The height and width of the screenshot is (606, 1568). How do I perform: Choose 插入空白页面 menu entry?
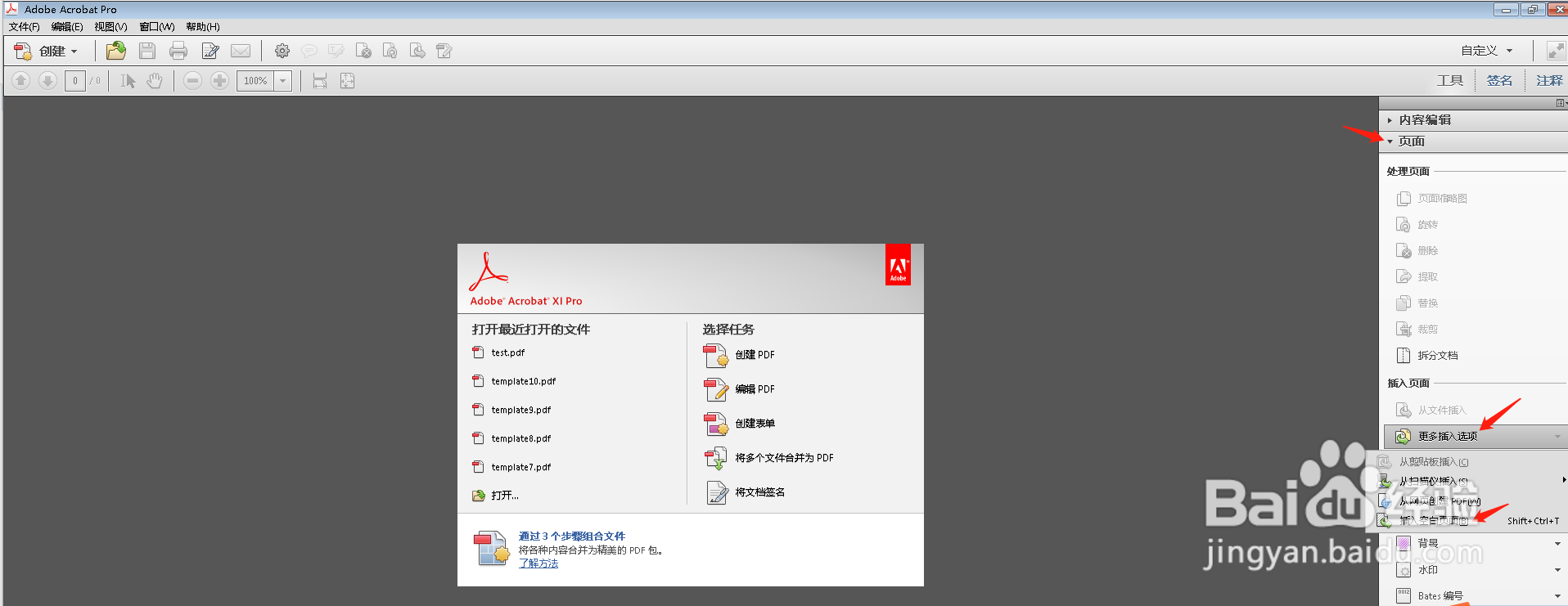click(1434, 520)
